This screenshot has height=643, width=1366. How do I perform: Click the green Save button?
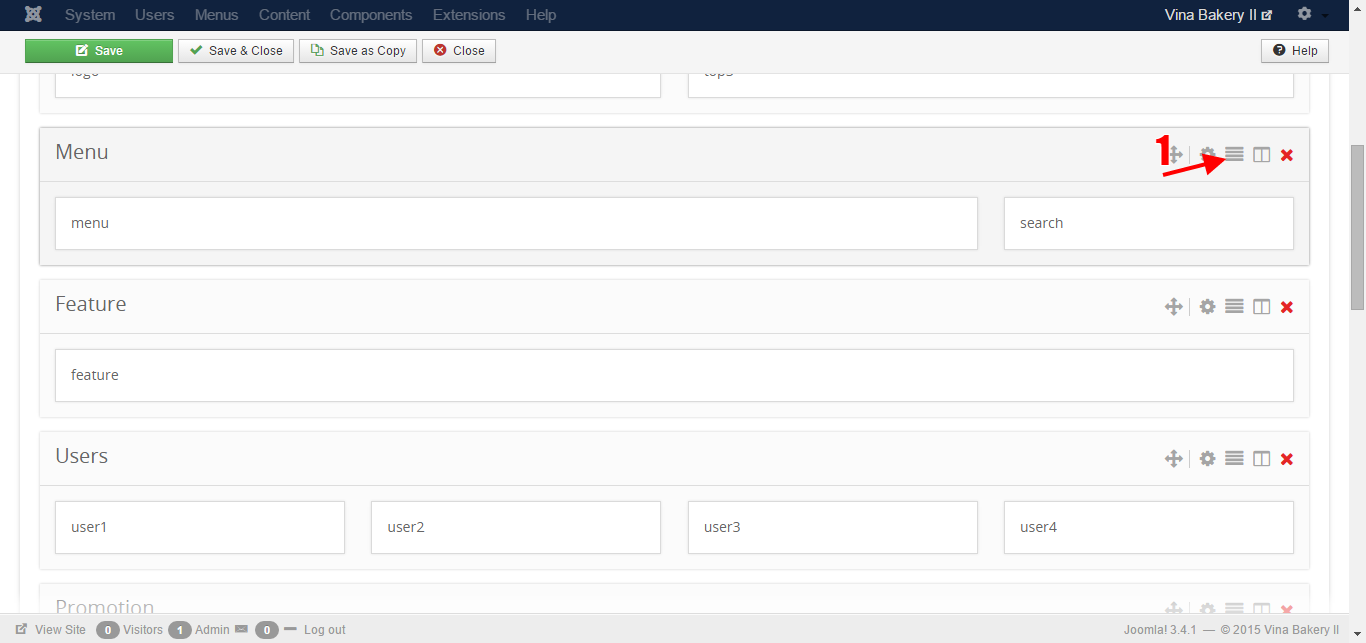tap(99, 51)
